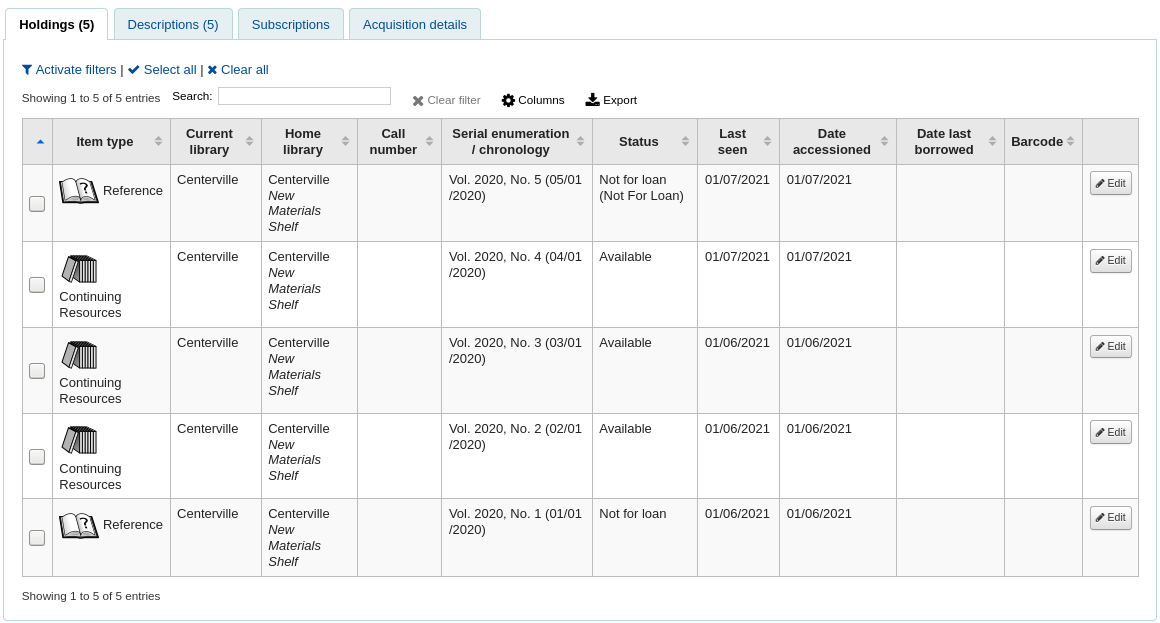Click the pencil icon on the first Edit button
1160x623 pixels.
click(1102, 183)
